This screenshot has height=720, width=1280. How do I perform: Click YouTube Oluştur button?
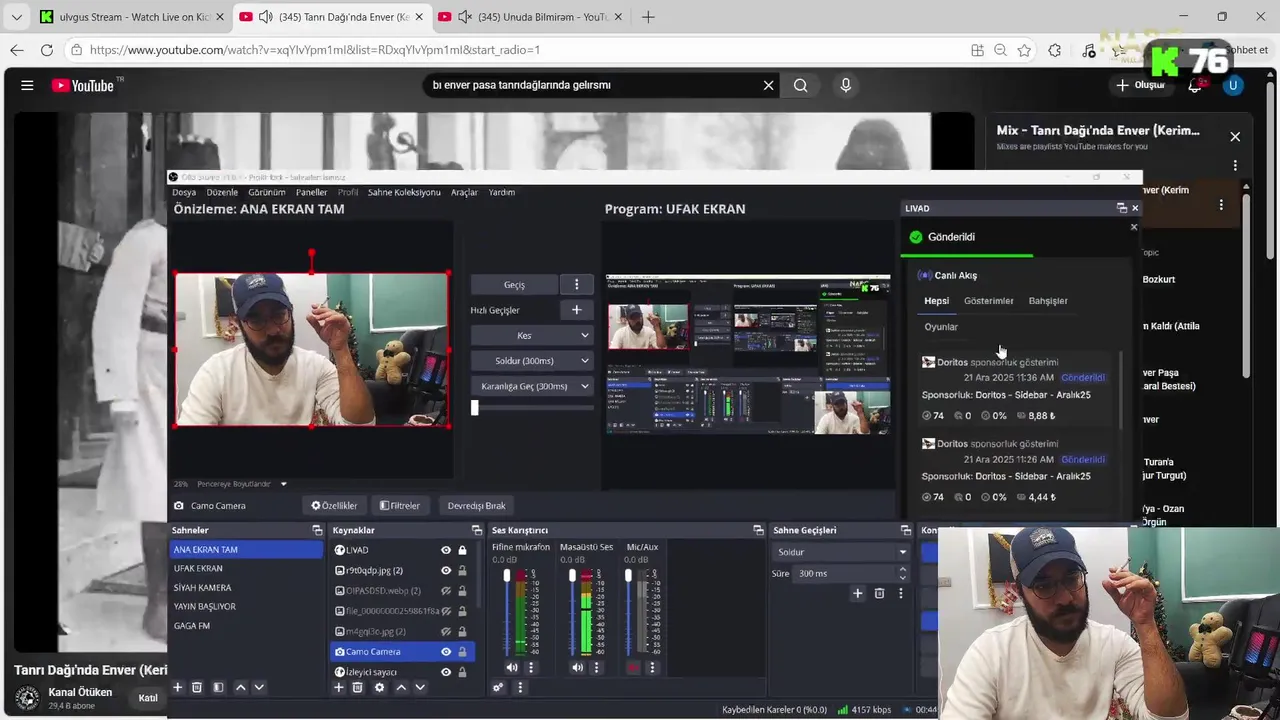pyautogui.click(x=1141, y=85)
